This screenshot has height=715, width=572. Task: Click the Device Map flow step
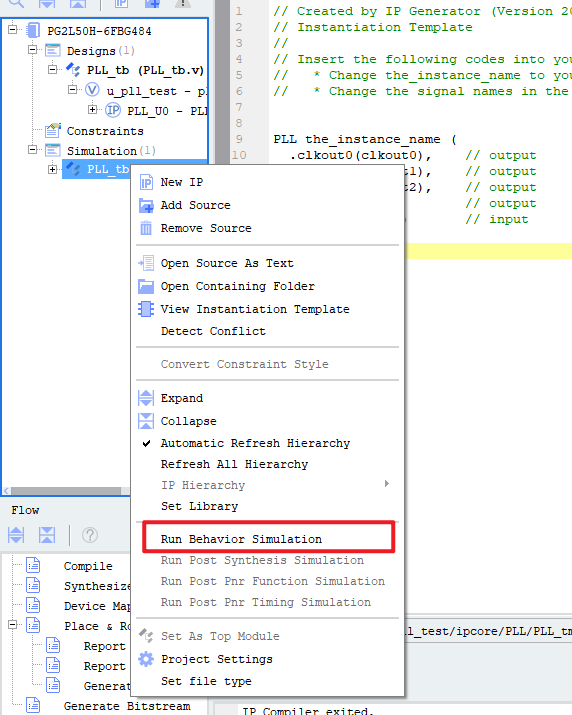(x=97, y=606)
